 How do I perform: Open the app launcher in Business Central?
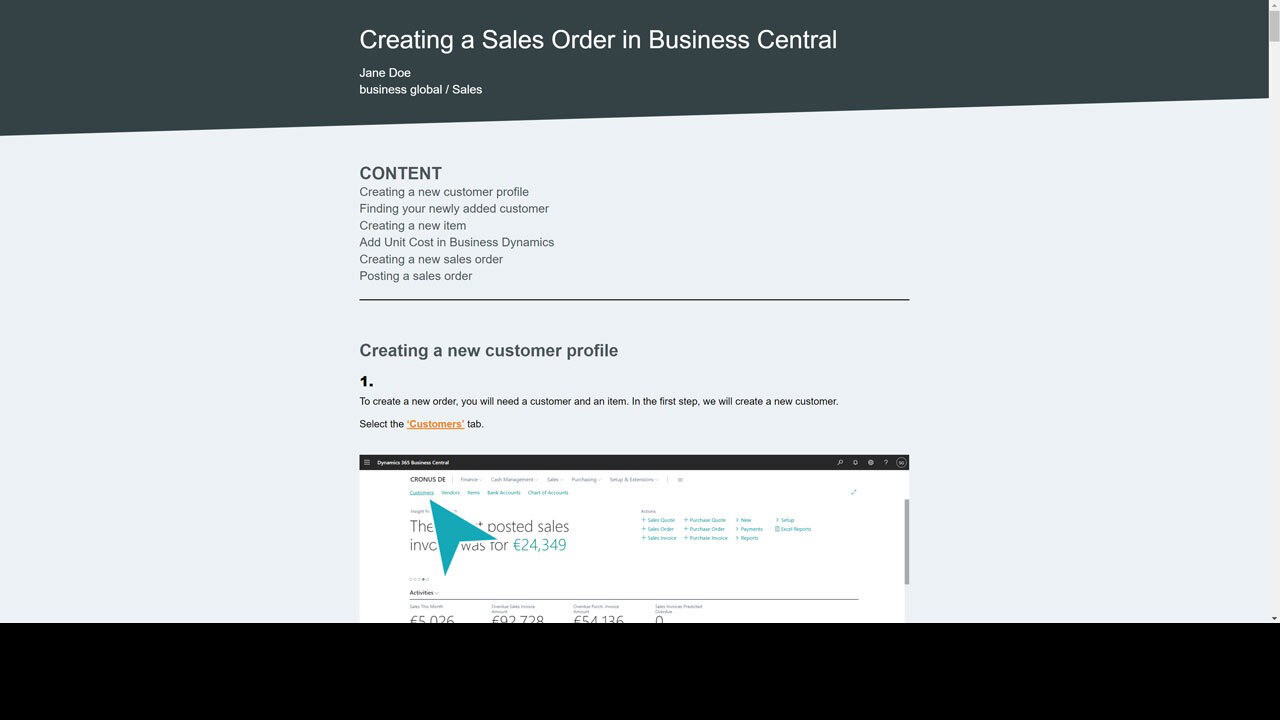click(367, 463)
